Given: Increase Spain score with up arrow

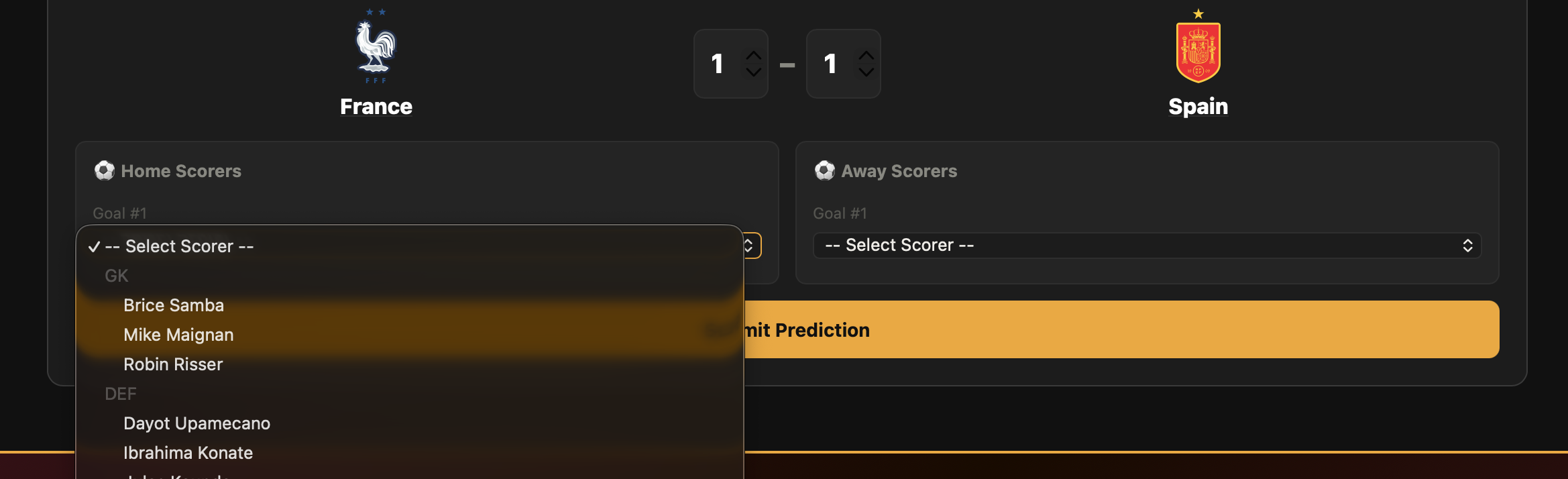Looking at the screenshot, I should point(866,55).
